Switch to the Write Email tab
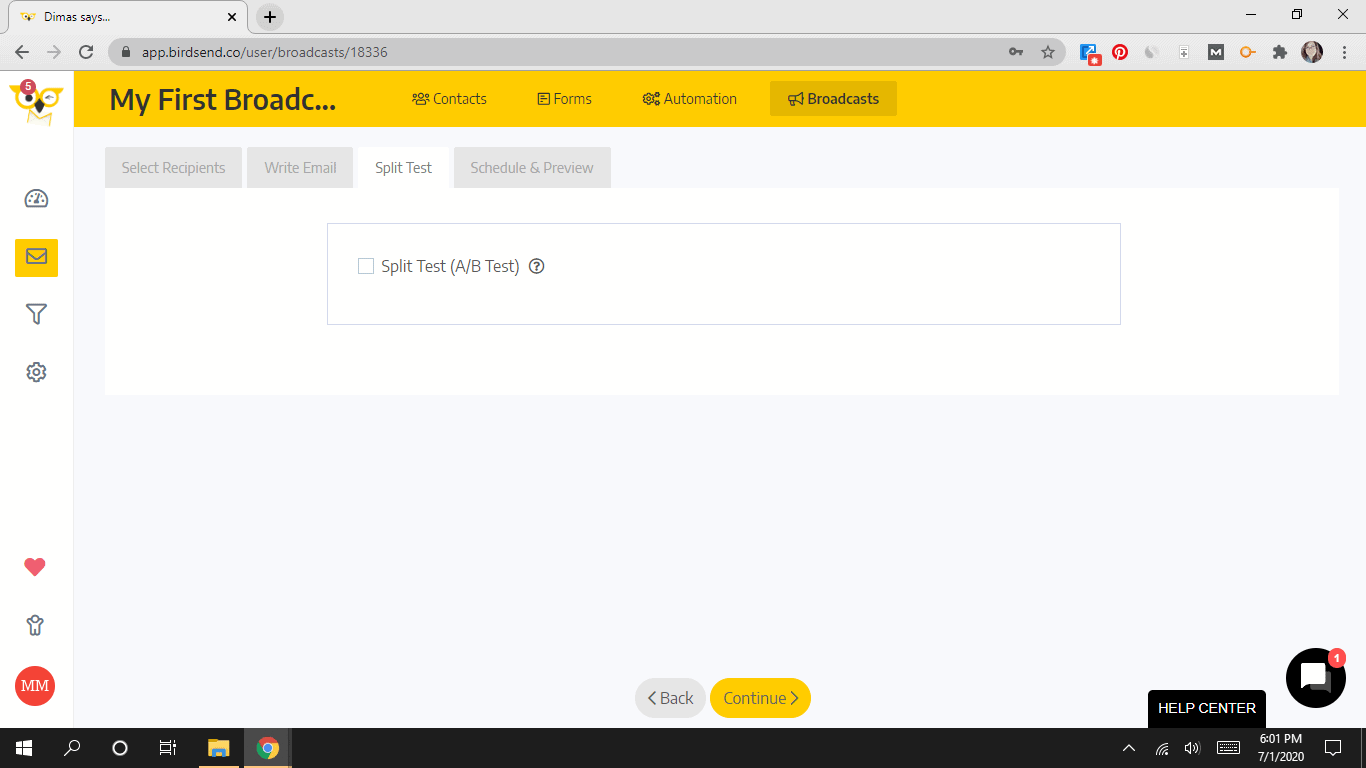This screenshot has height=768, width=1366. pos(300,167)
